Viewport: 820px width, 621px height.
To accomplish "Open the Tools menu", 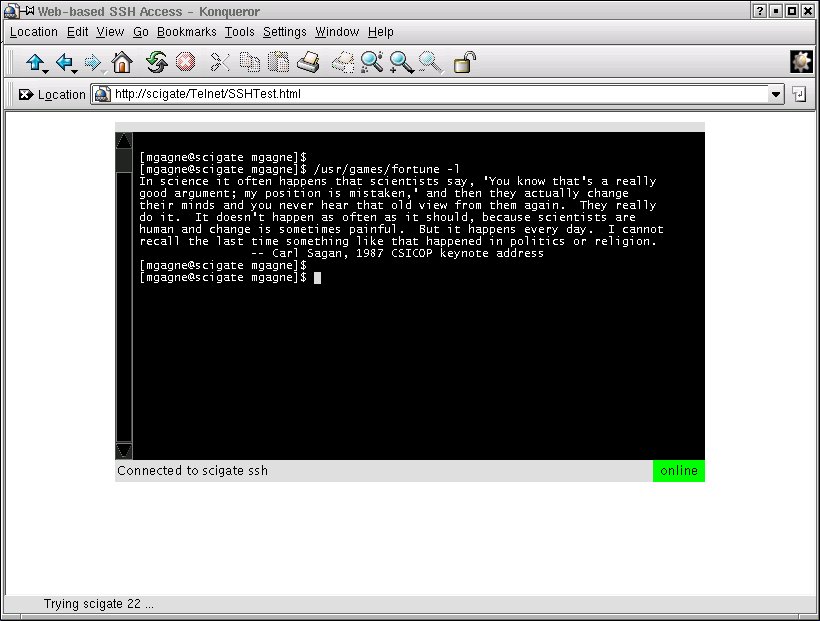I will (239, 32).
